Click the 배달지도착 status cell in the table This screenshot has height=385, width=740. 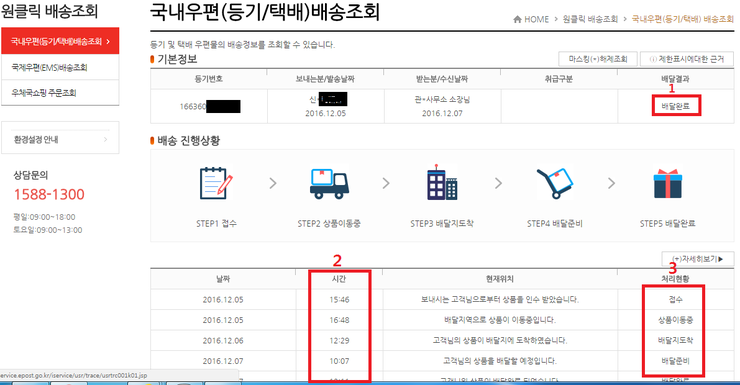[x=675, y=340]
